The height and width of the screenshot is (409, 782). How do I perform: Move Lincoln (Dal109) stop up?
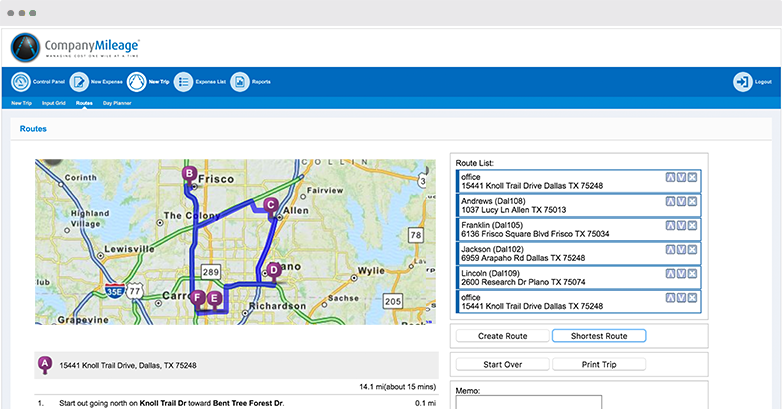click(x=670, y=273)
